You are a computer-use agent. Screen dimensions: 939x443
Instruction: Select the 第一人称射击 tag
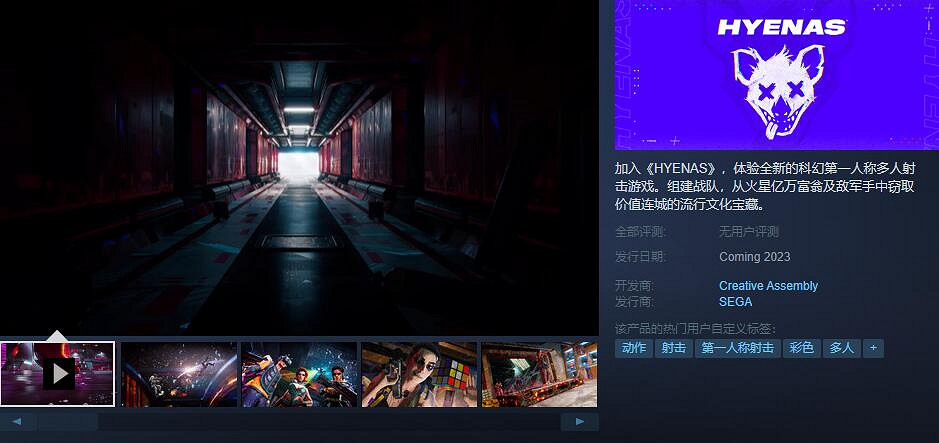tap(738, 348)
